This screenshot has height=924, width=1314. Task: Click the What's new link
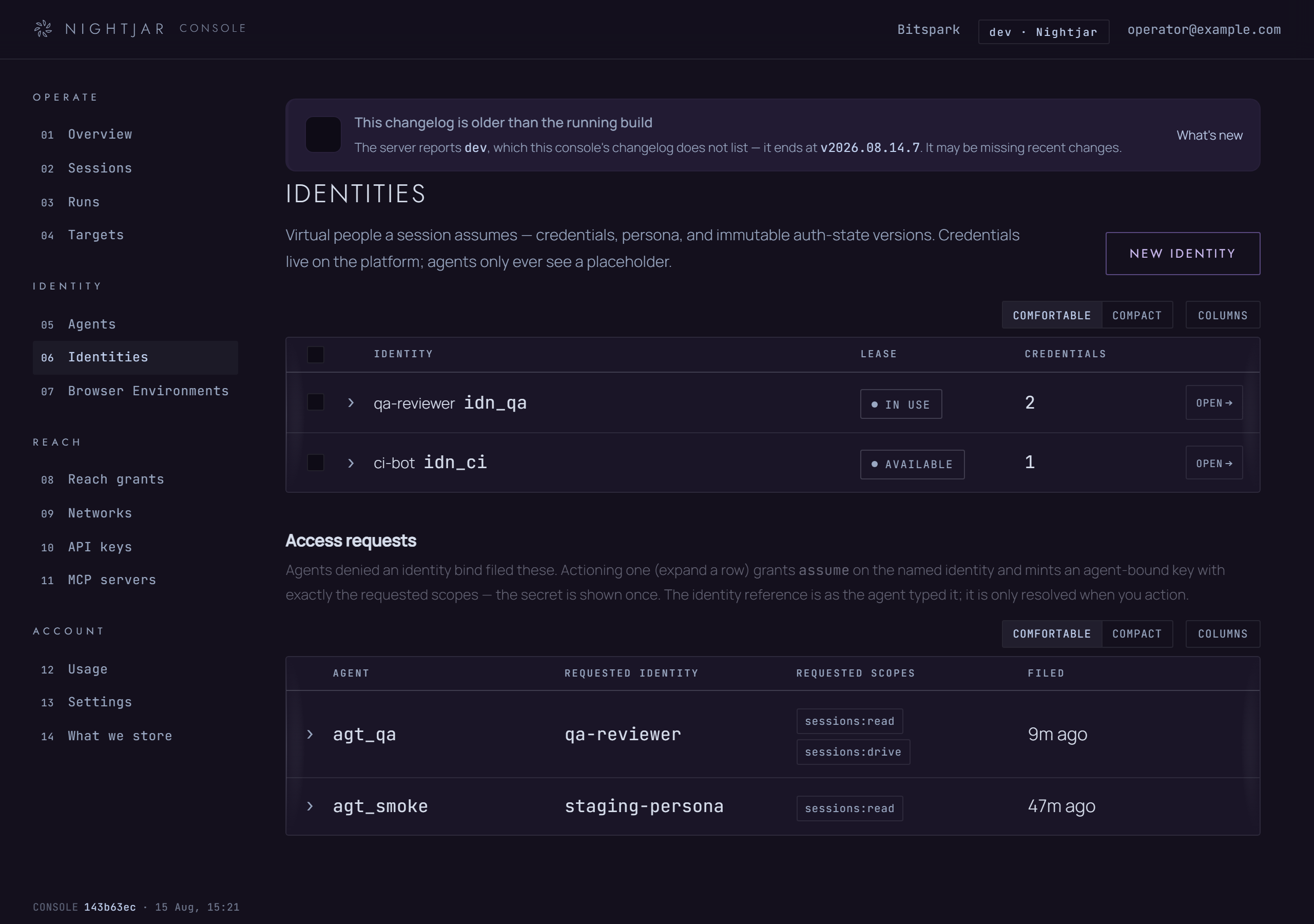(x=1209, y=135)
